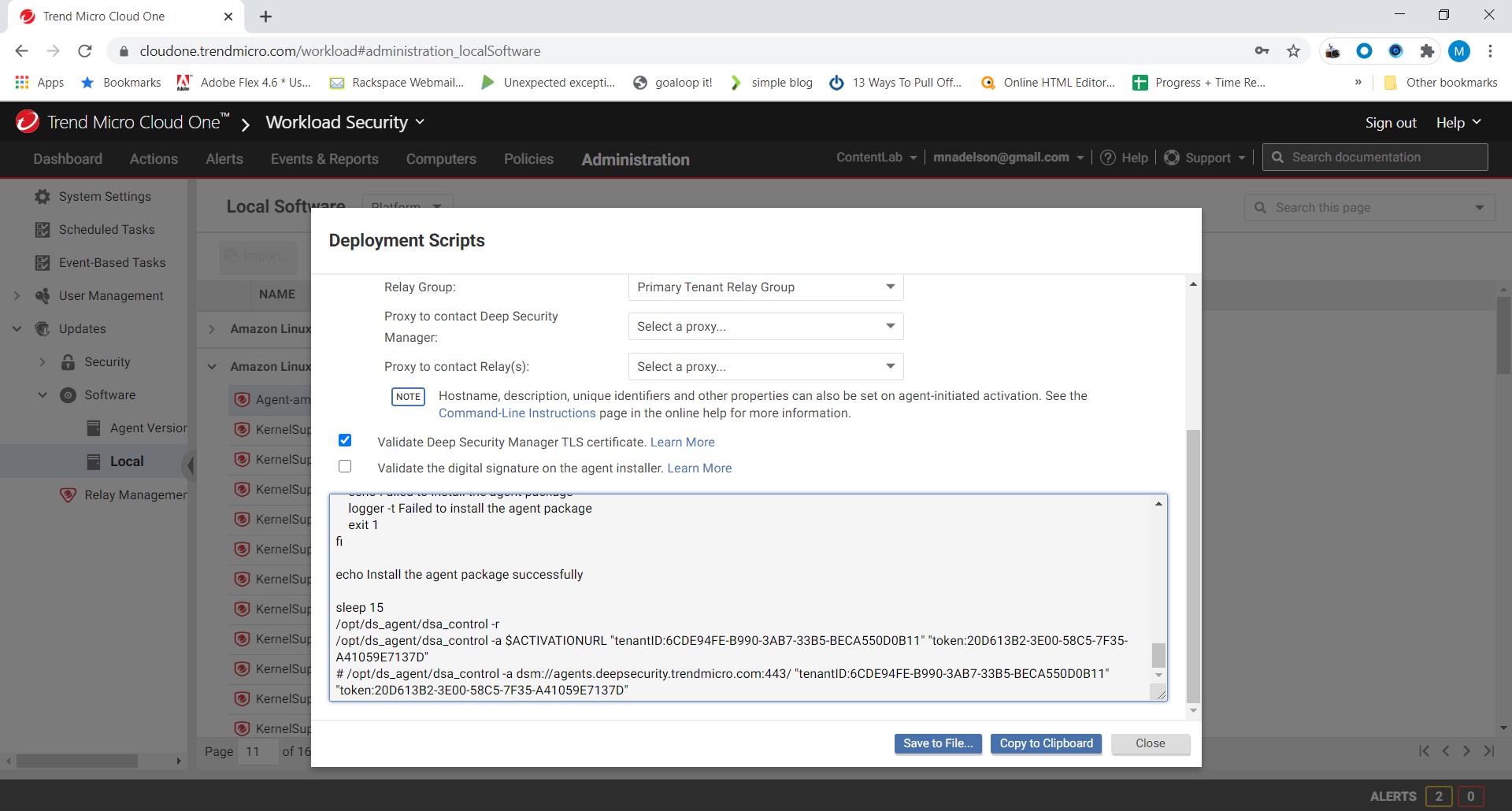The image size is (1512, 811).
Task: Open the ContentLab tenant dropdown
Action: click(x=876, y=157)
